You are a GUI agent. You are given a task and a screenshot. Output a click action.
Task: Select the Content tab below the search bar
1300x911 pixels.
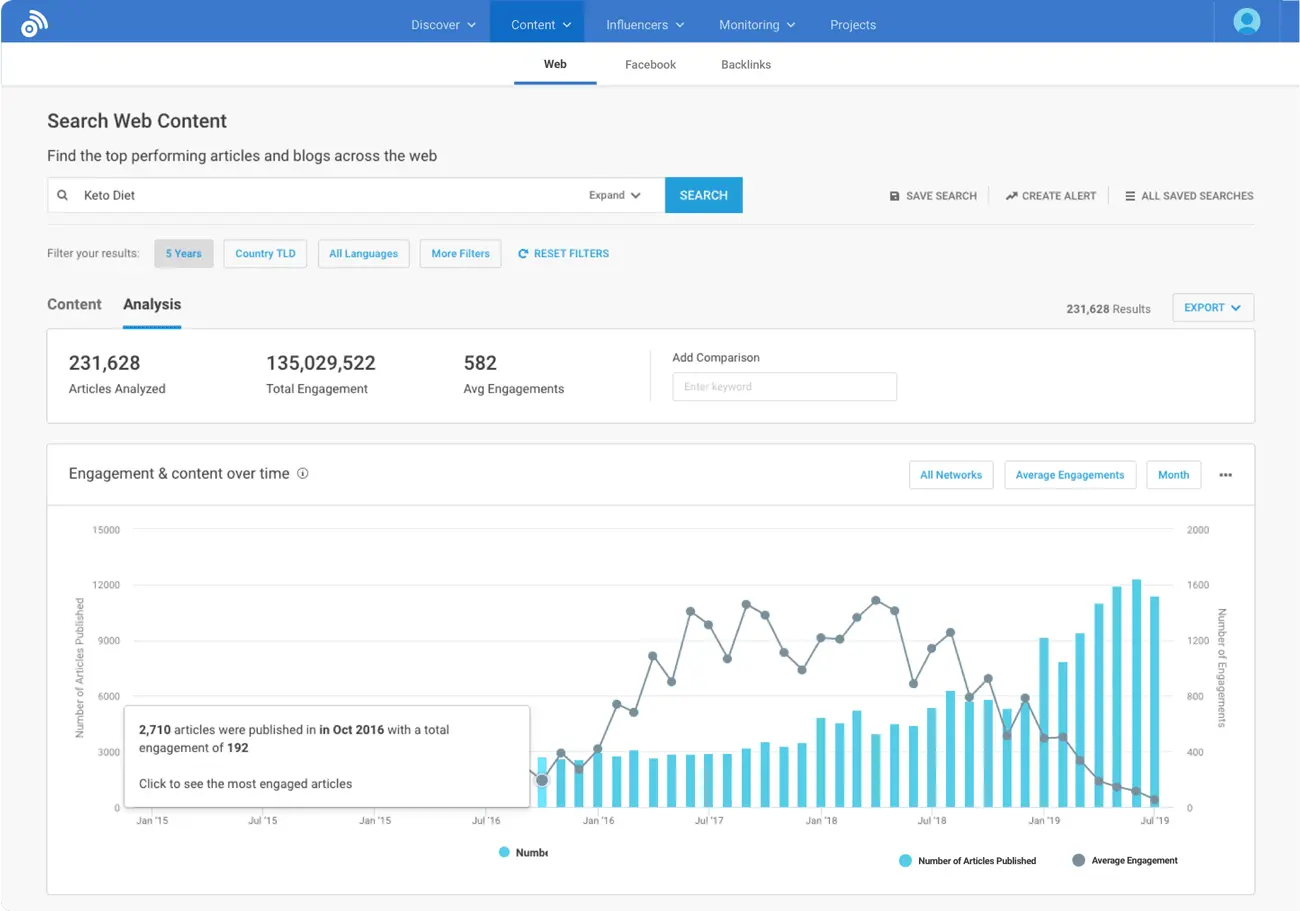pyautogui.click(x=74, y=304)
